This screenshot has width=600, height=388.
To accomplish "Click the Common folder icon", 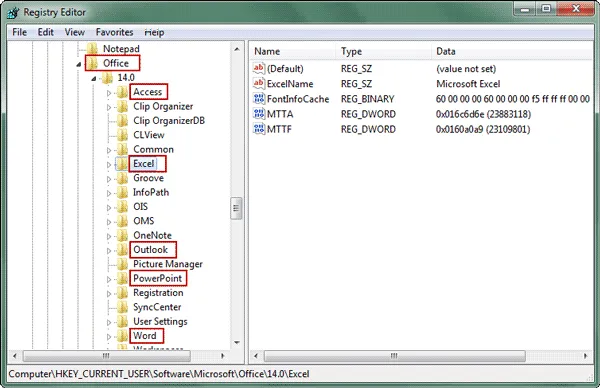I will (x=122, y=149).
